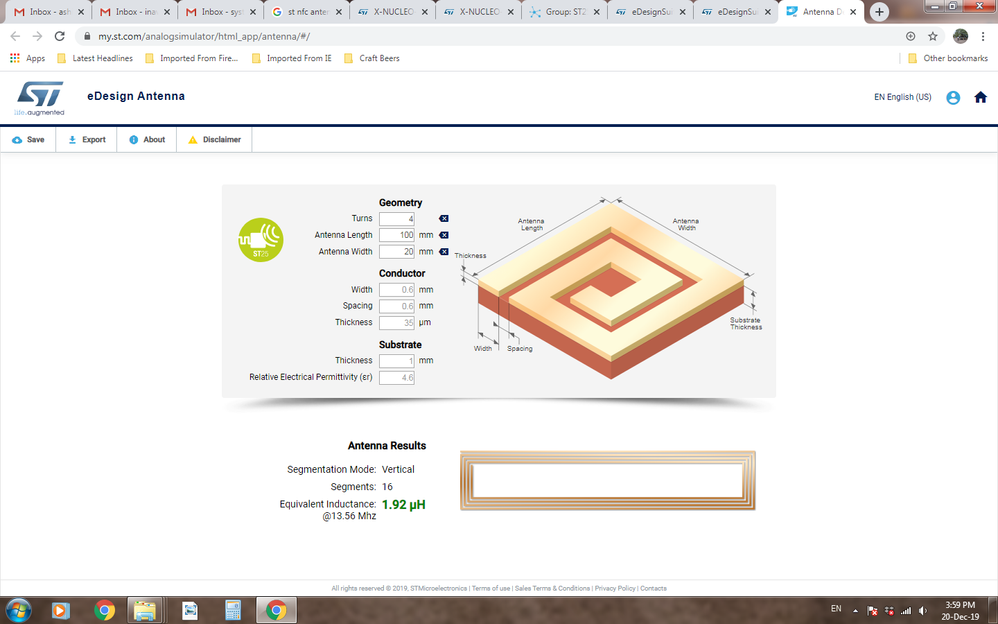Click the Export toolbar button
This screenshot has width=998, height=624.
(87, 139)
